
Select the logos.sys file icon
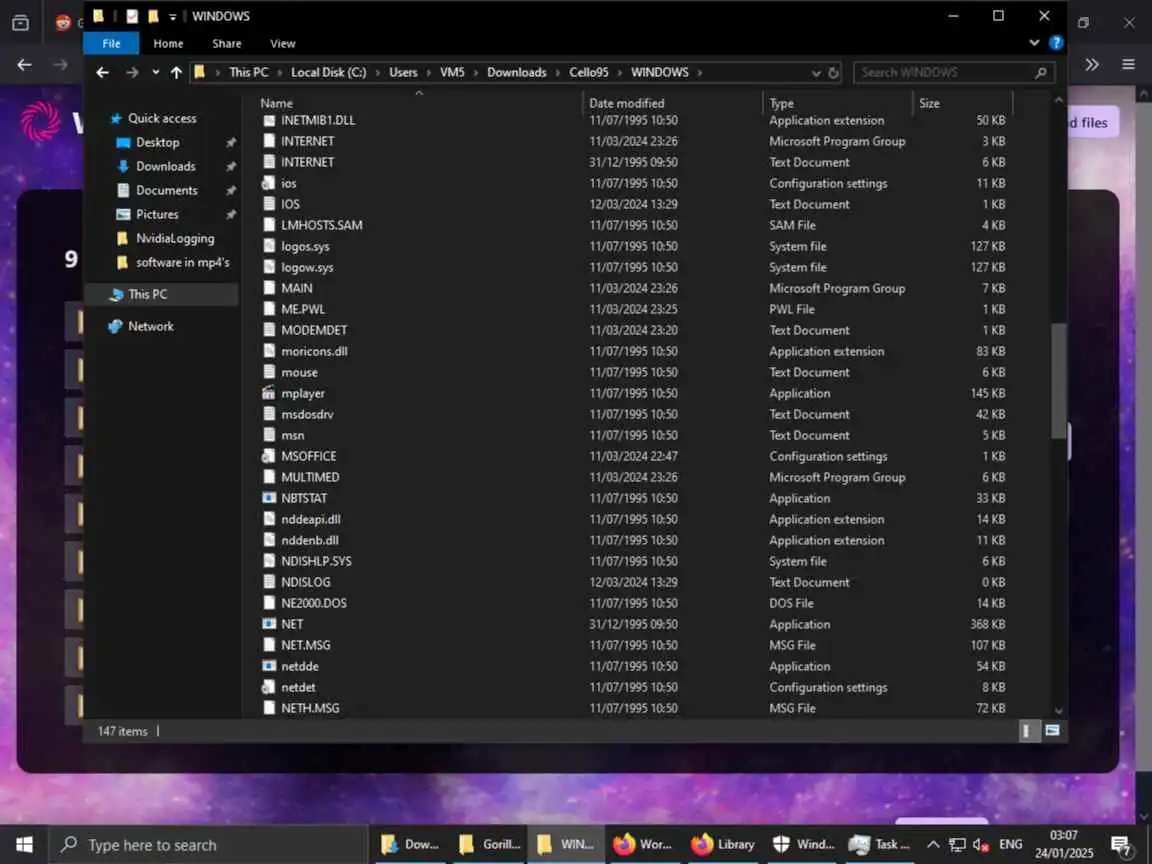pos(269,246)
